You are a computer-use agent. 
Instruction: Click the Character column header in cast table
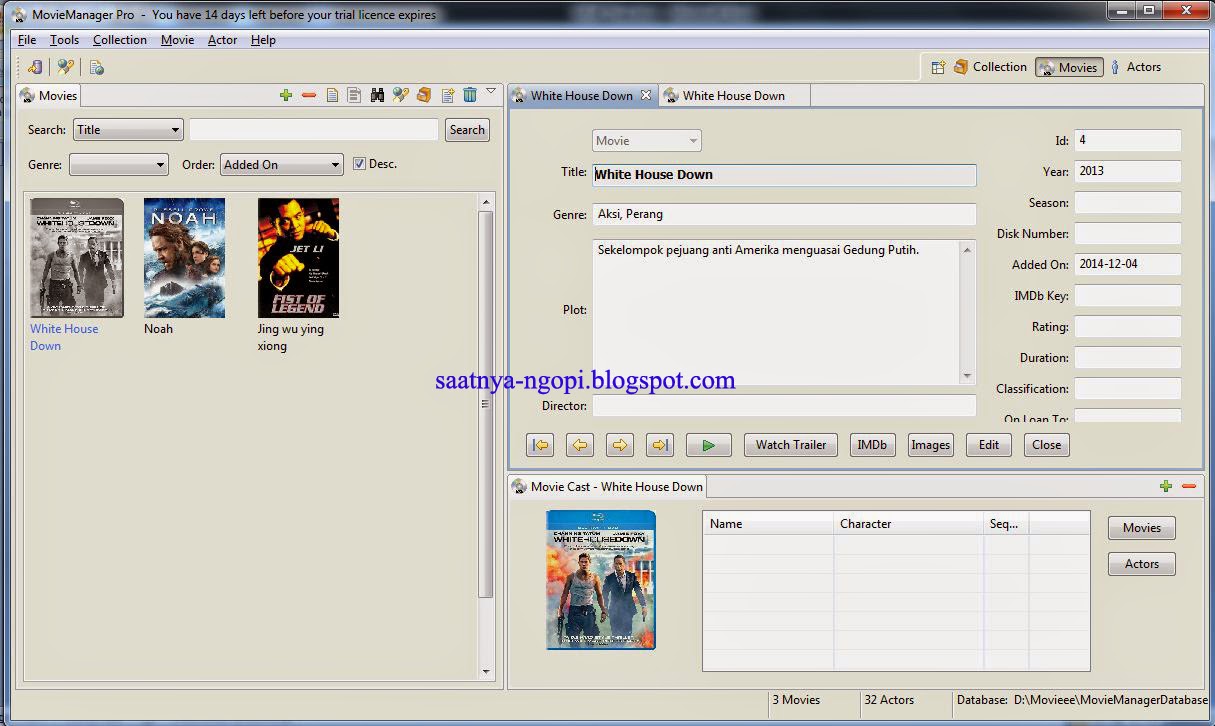tap(908, 523)
